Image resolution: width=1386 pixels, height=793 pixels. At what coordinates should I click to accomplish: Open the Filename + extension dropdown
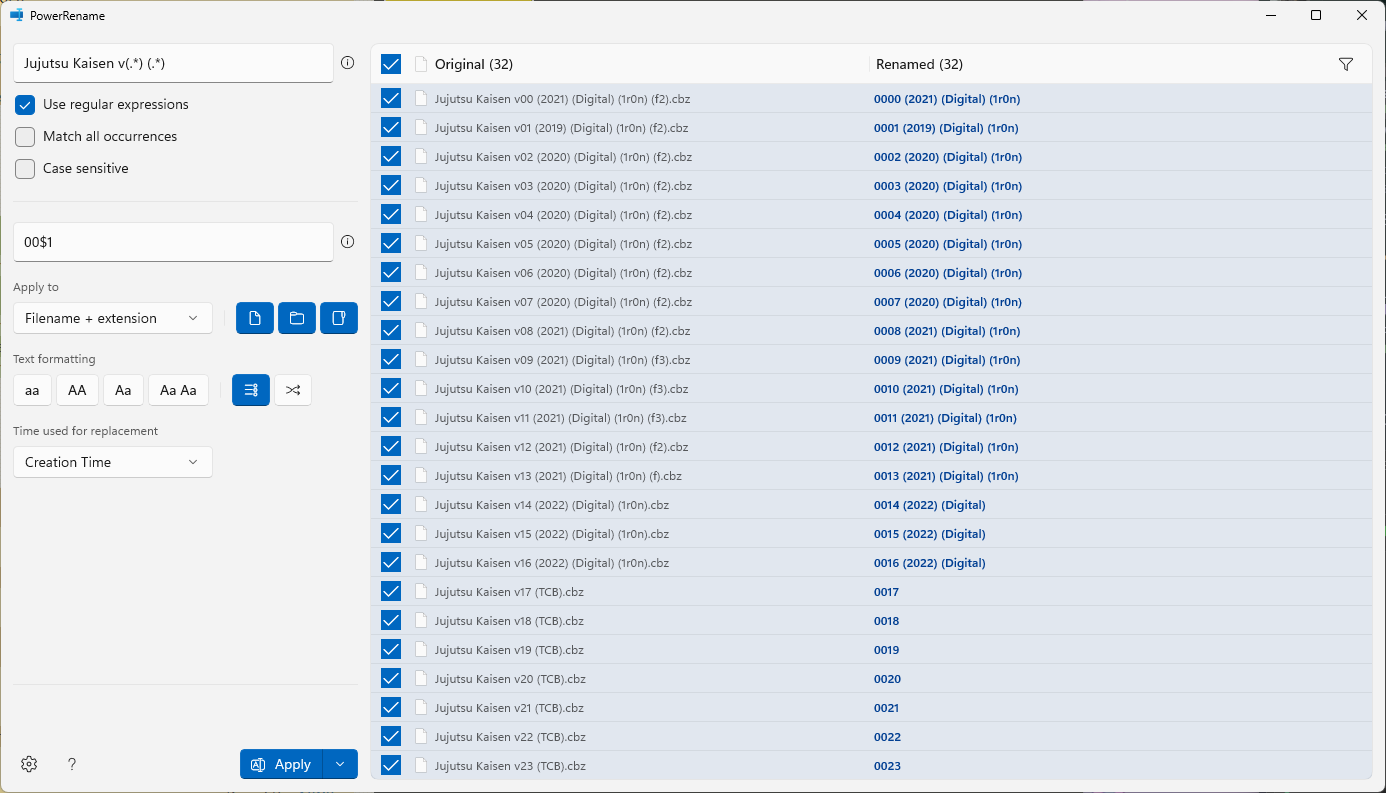tap(113, 318)
